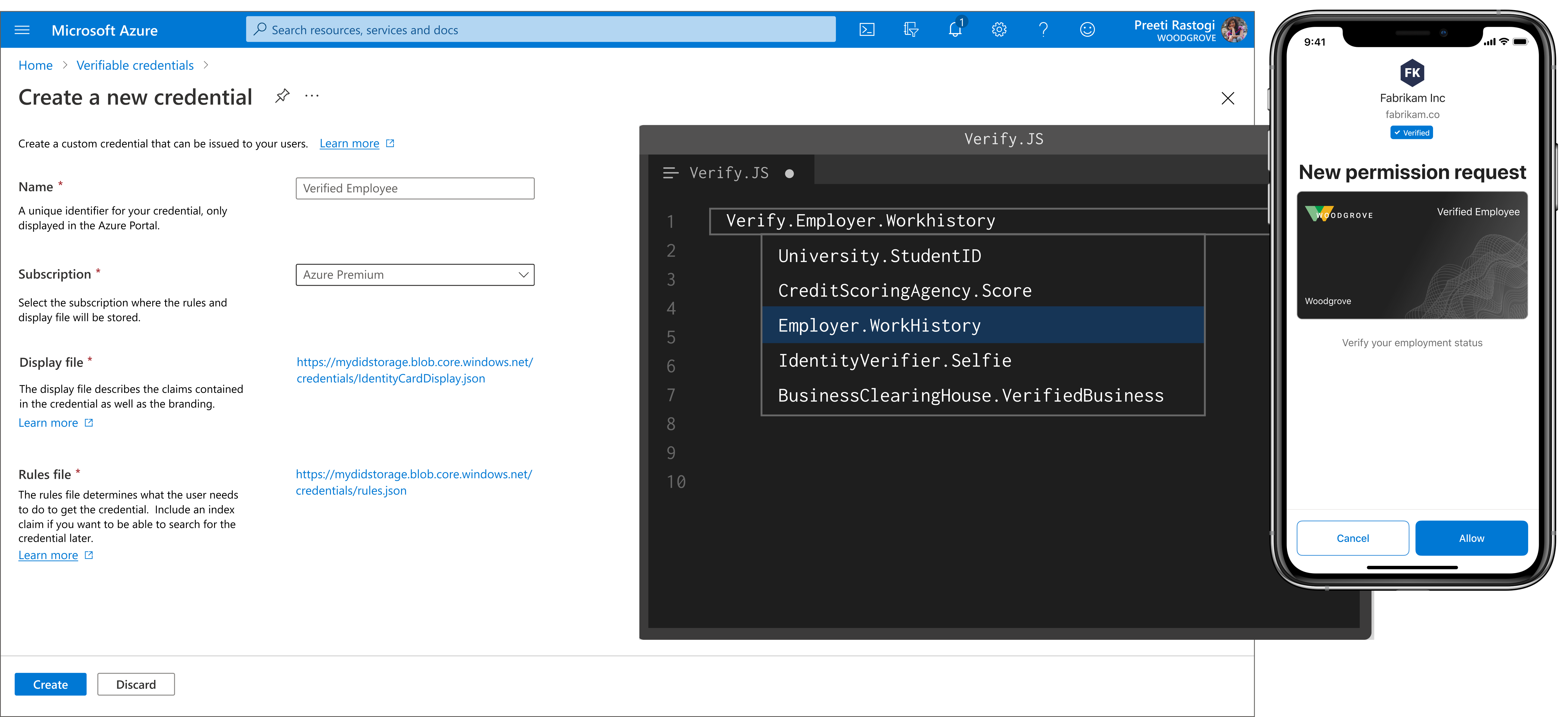This screenshot has width=1568, height=717.
Task: Choose IdentityVerifier.Selfie suggestion
Action: tap(894, 361)
